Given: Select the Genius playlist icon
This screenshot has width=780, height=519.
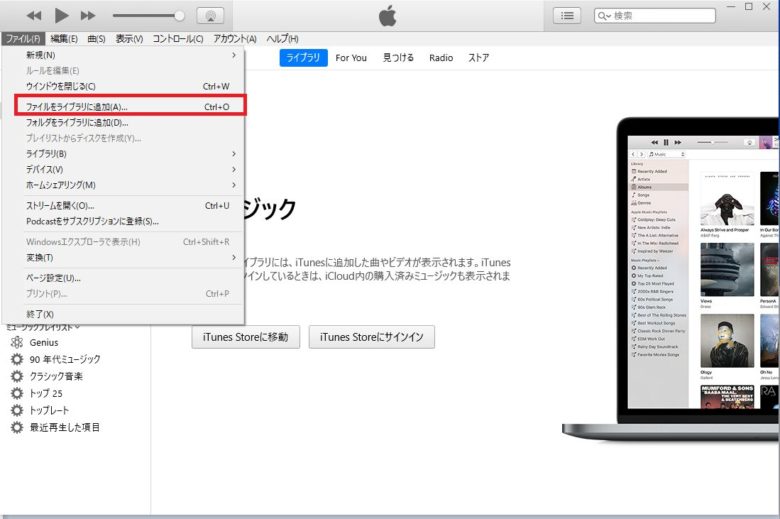Looking at the screenshot, I should coord(17,342).
